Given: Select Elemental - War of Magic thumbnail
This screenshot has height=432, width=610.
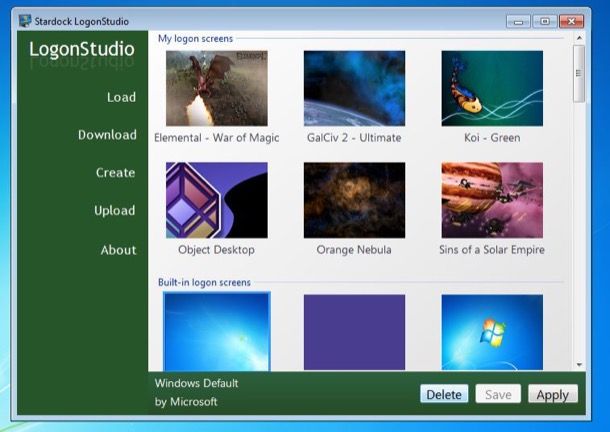Looking at the screenshot, I should click(217, 88).
